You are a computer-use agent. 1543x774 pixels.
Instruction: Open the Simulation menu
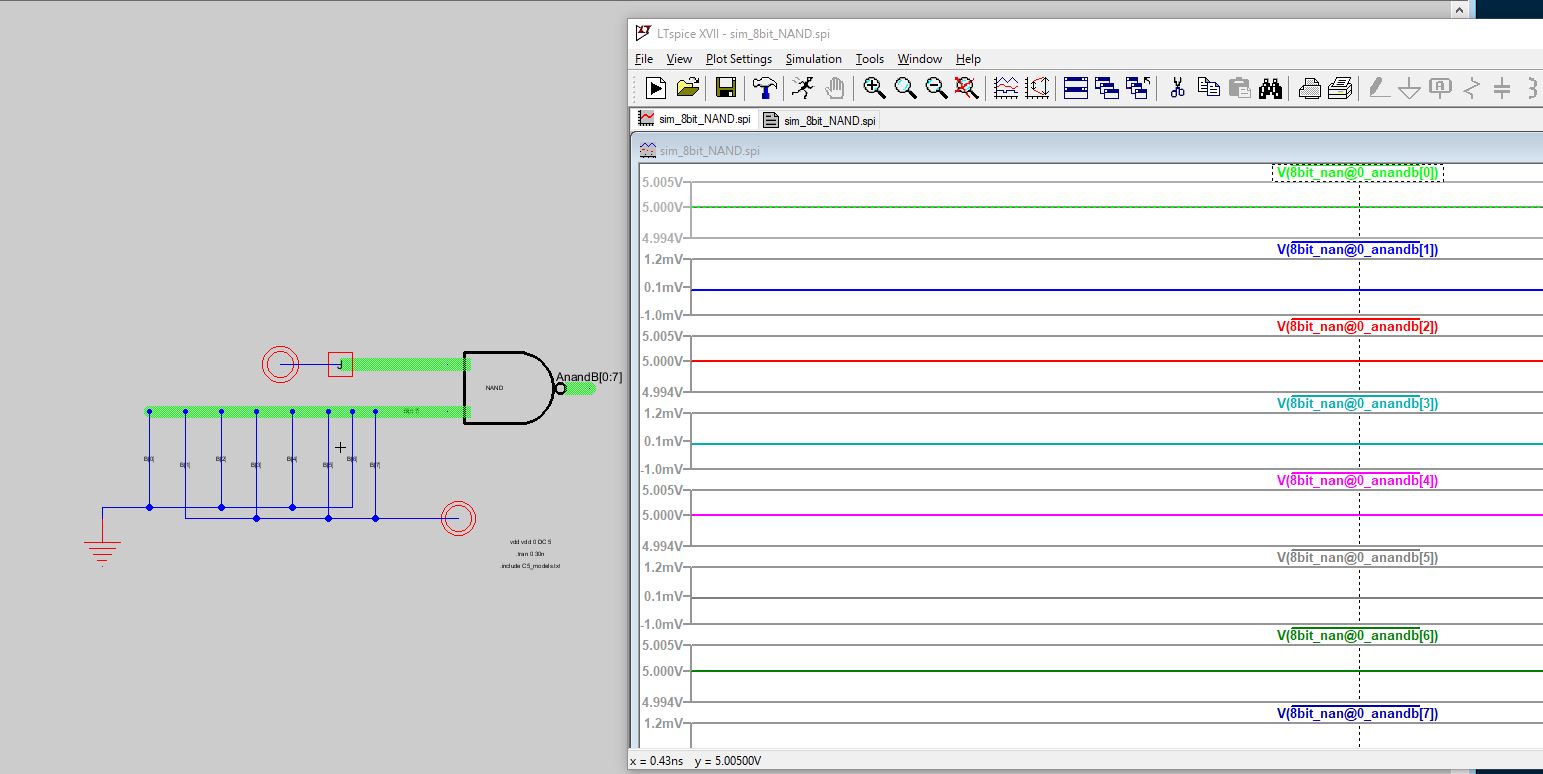[813, 59]
